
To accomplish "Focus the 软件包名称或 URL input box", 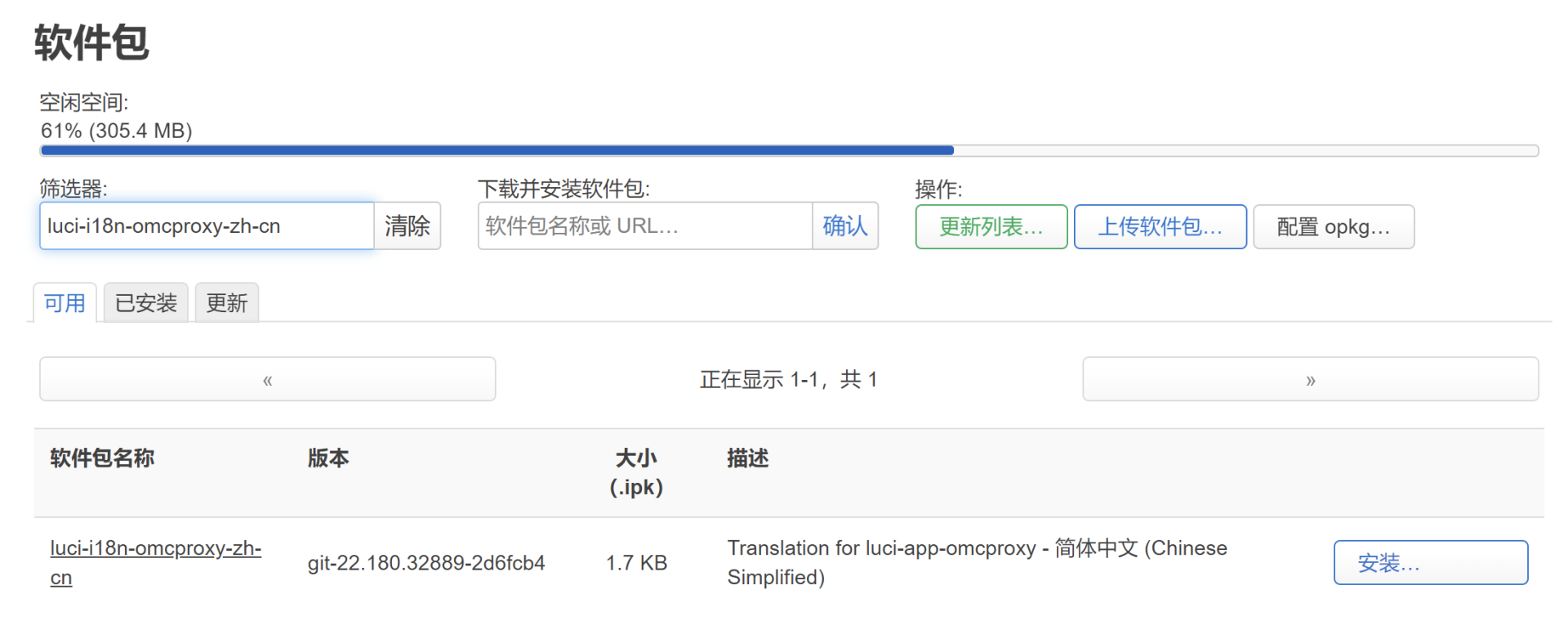I will point(644,226).
